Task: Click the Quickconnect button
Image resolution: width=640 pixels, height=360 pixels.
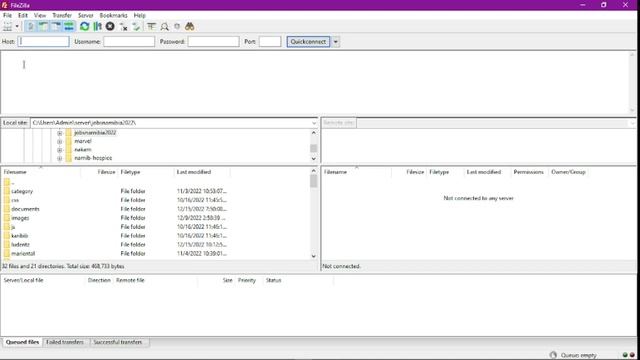Action: [308, 42]
